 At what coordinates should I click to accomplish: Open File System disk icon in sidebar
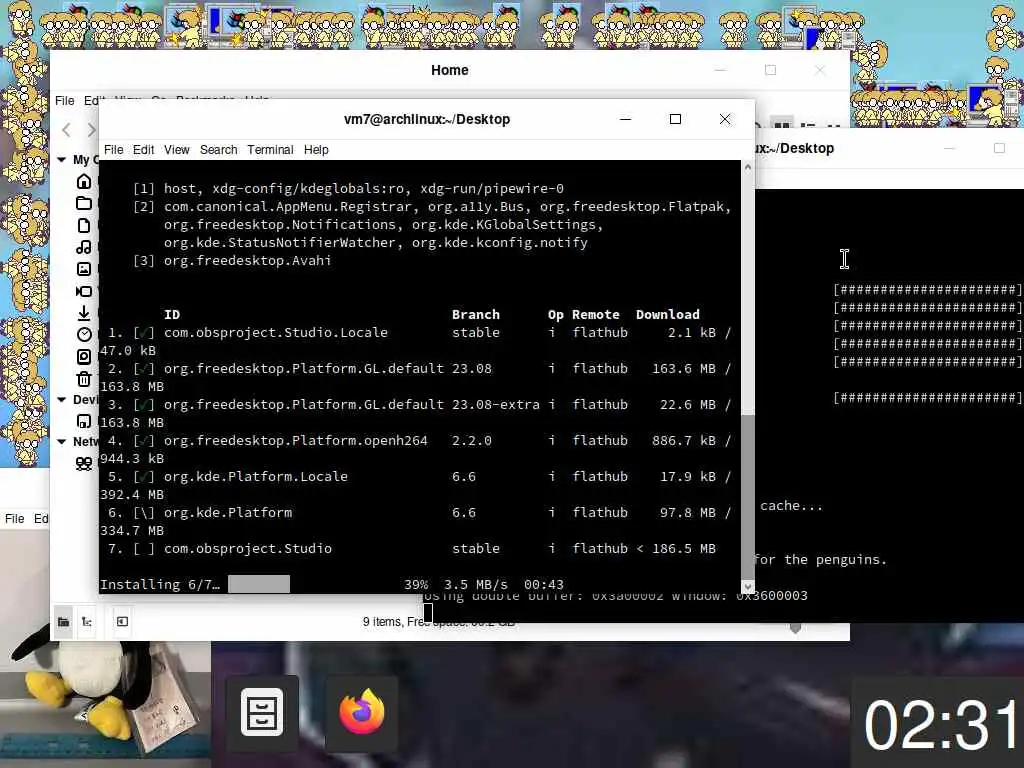tap(84, 357)
